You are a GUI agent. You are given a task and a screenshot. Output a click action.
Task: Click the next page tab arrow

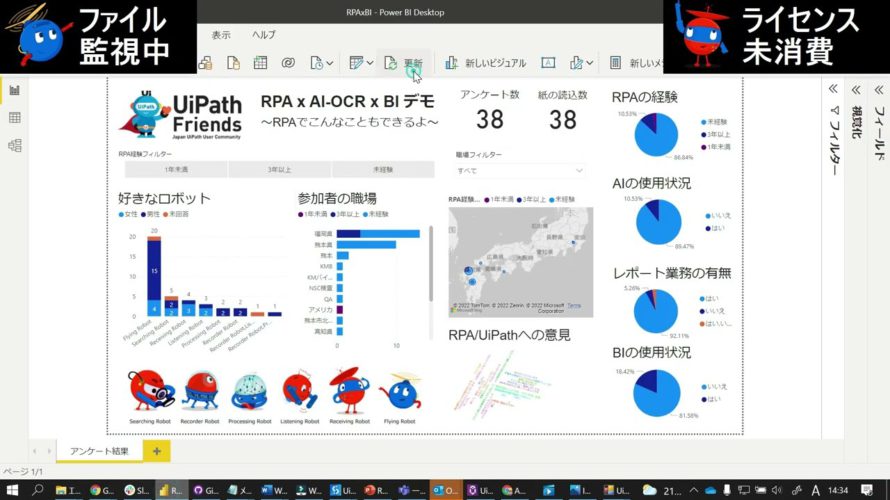click(49, 451)
